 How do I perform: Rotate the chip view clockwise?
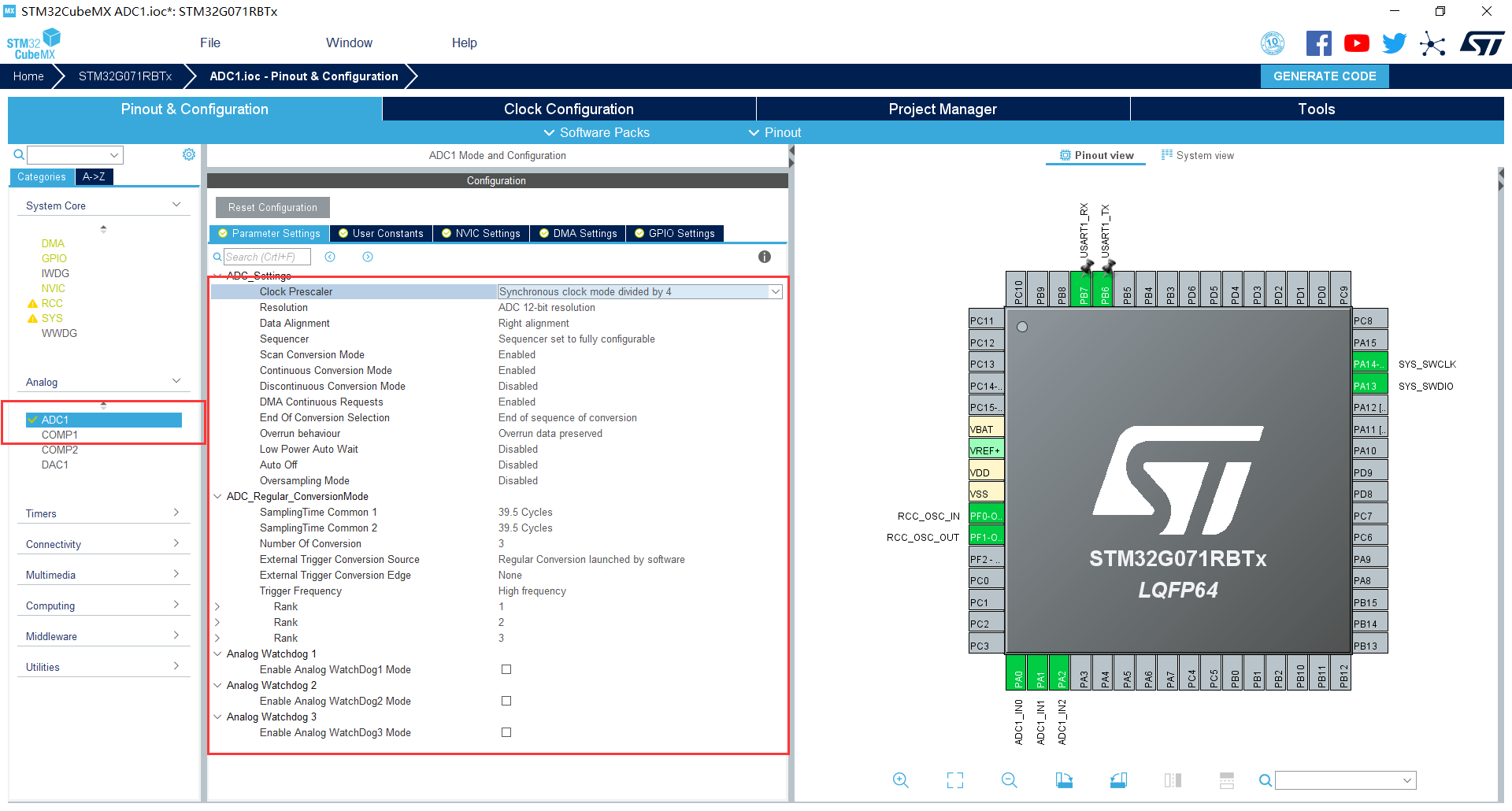[x=1064, y=781]
